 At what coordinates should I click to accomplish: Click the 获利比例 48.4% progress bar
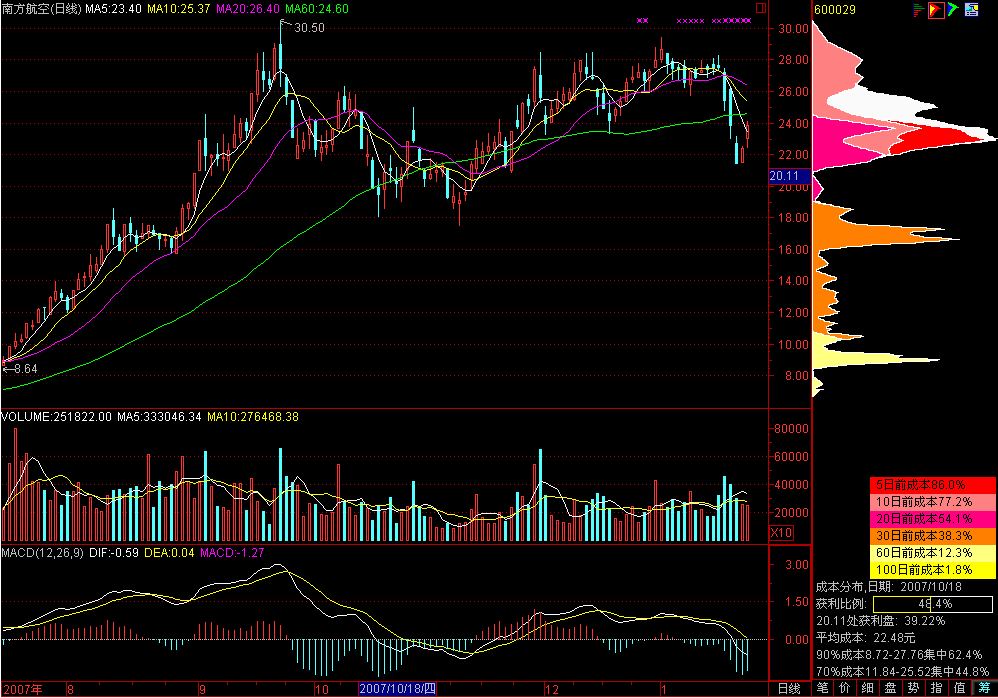[932, 604]
